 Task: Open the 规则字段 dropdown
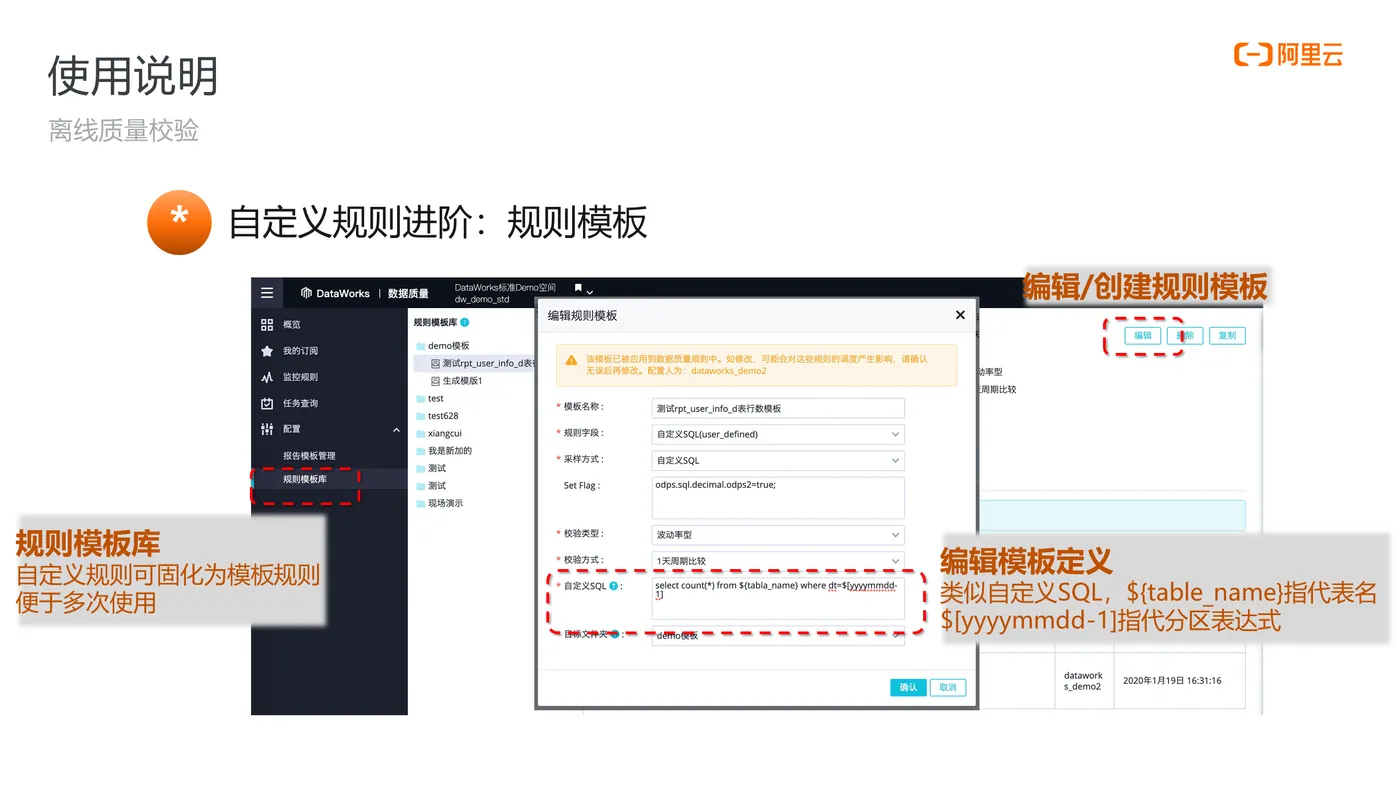pos(778,434)
